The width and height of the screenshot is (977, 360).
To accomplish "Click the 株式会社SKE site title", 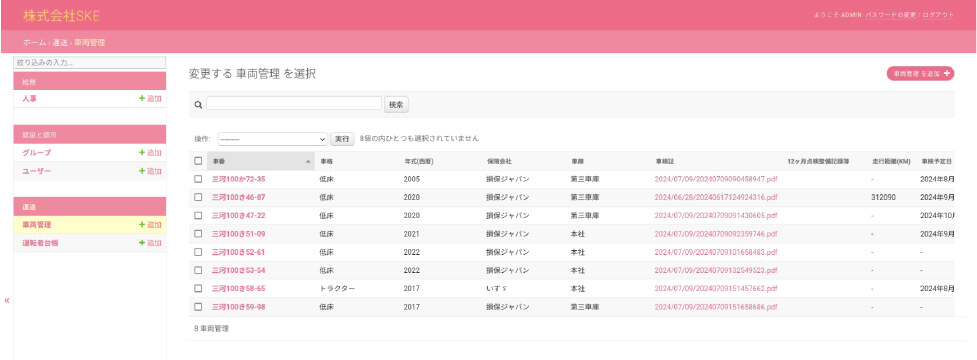I will [x=61, y=16].
